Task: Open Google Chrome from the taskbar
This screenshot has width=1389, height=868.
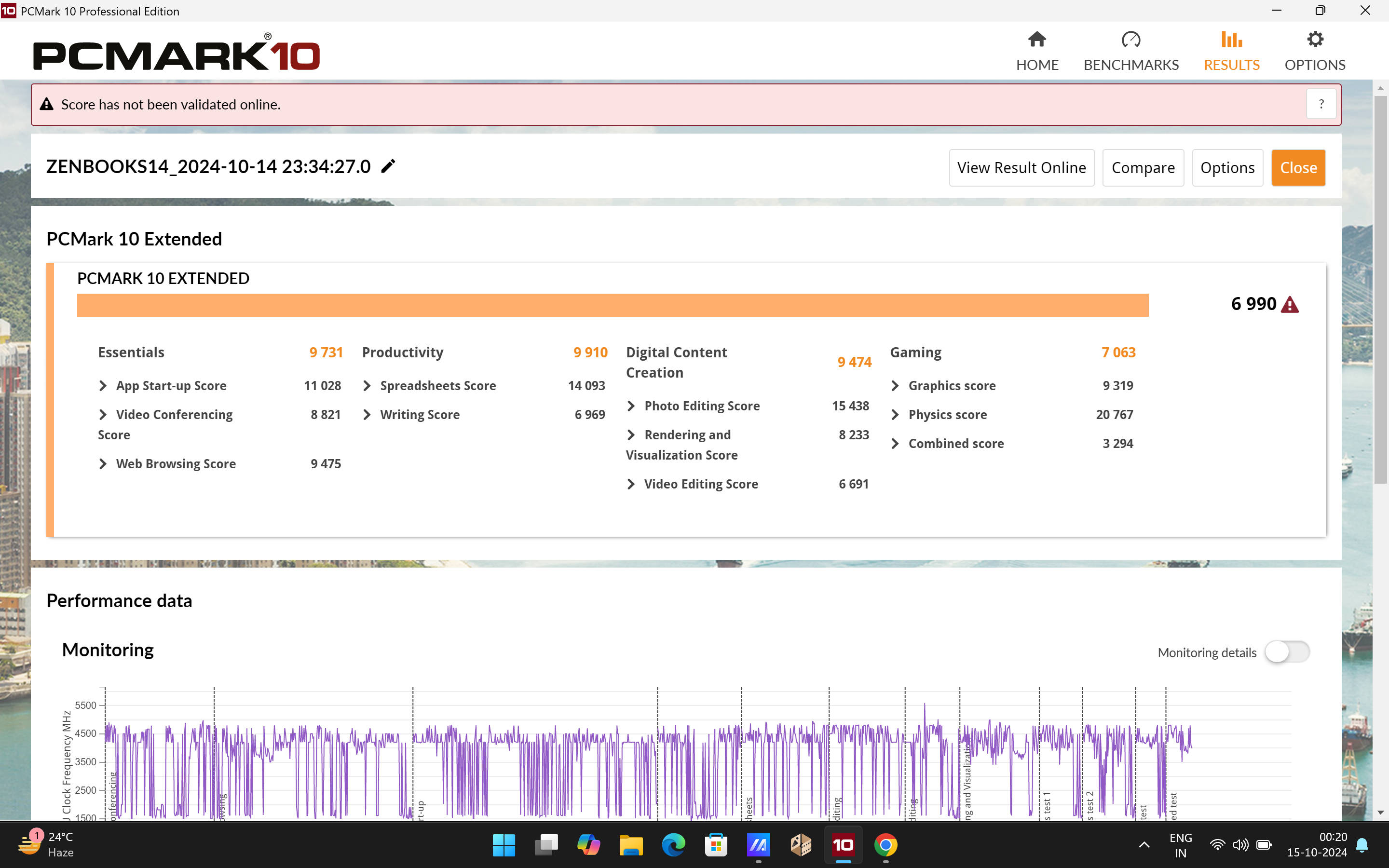Action: (885, 844)
